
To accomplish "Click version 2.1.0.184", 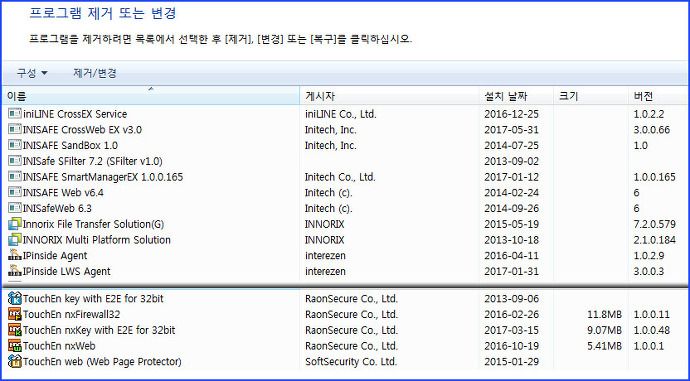I will coord(654,240).
